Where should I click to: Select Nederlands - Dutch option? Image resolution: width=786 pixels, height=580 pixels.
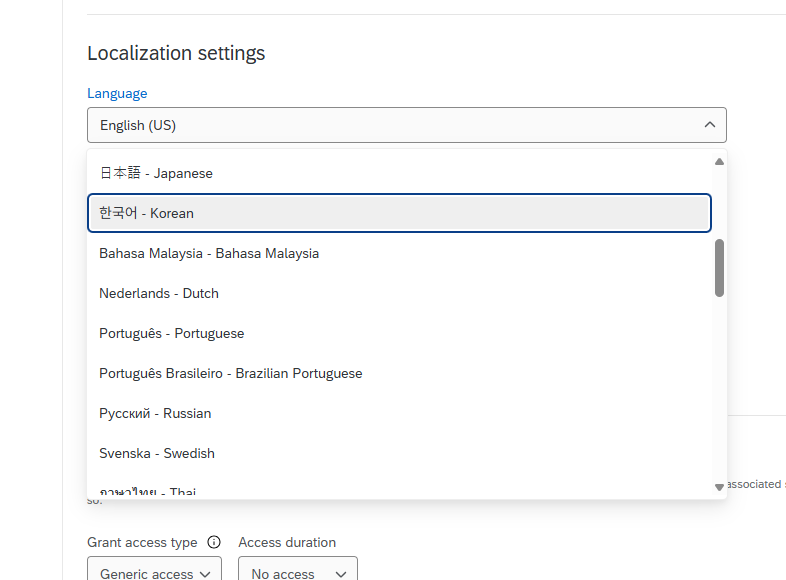coord(400,293)
